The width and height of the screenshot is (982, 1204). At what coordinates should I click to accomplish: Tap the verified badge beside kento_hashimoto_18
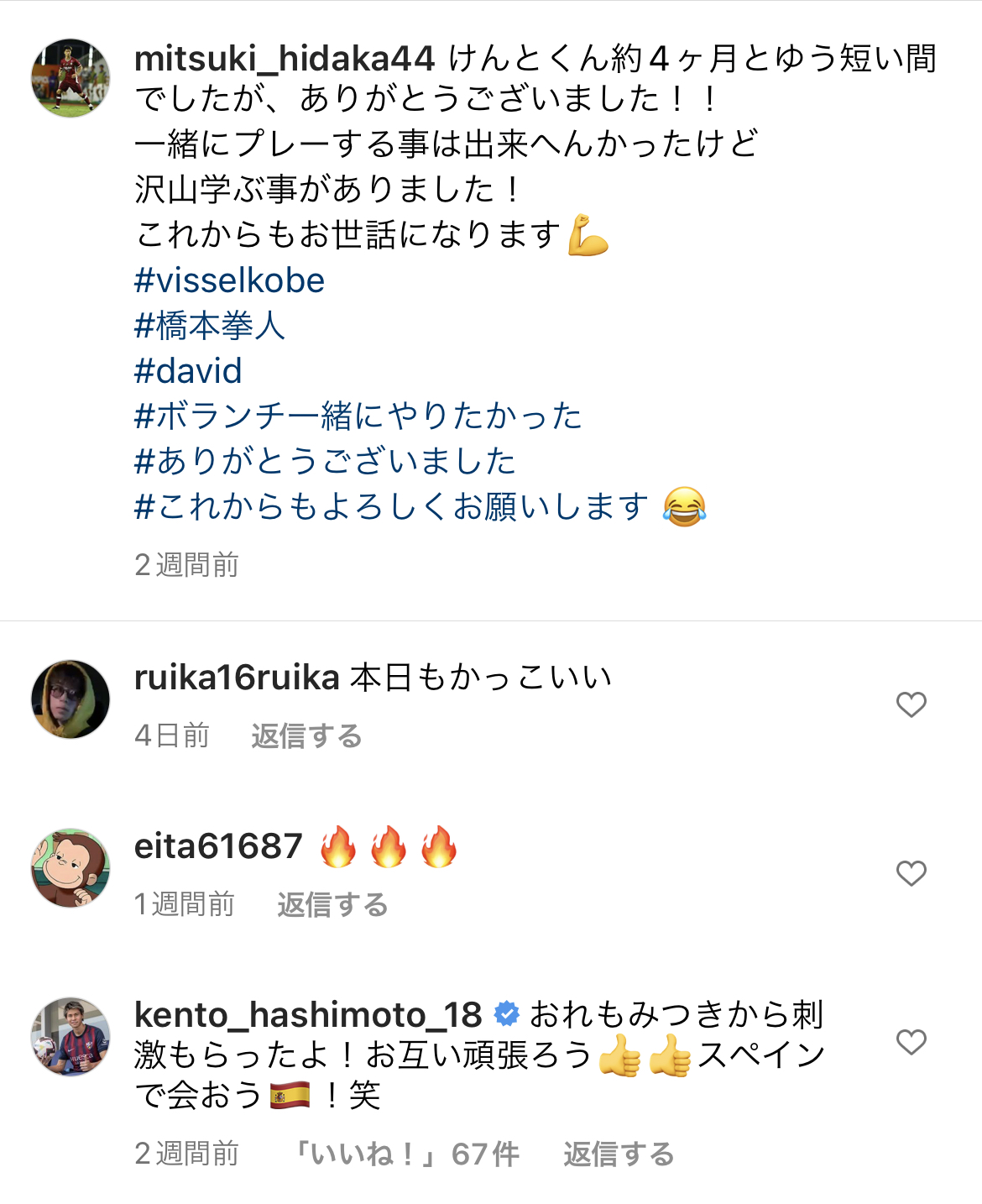(x=506, y=1014)
